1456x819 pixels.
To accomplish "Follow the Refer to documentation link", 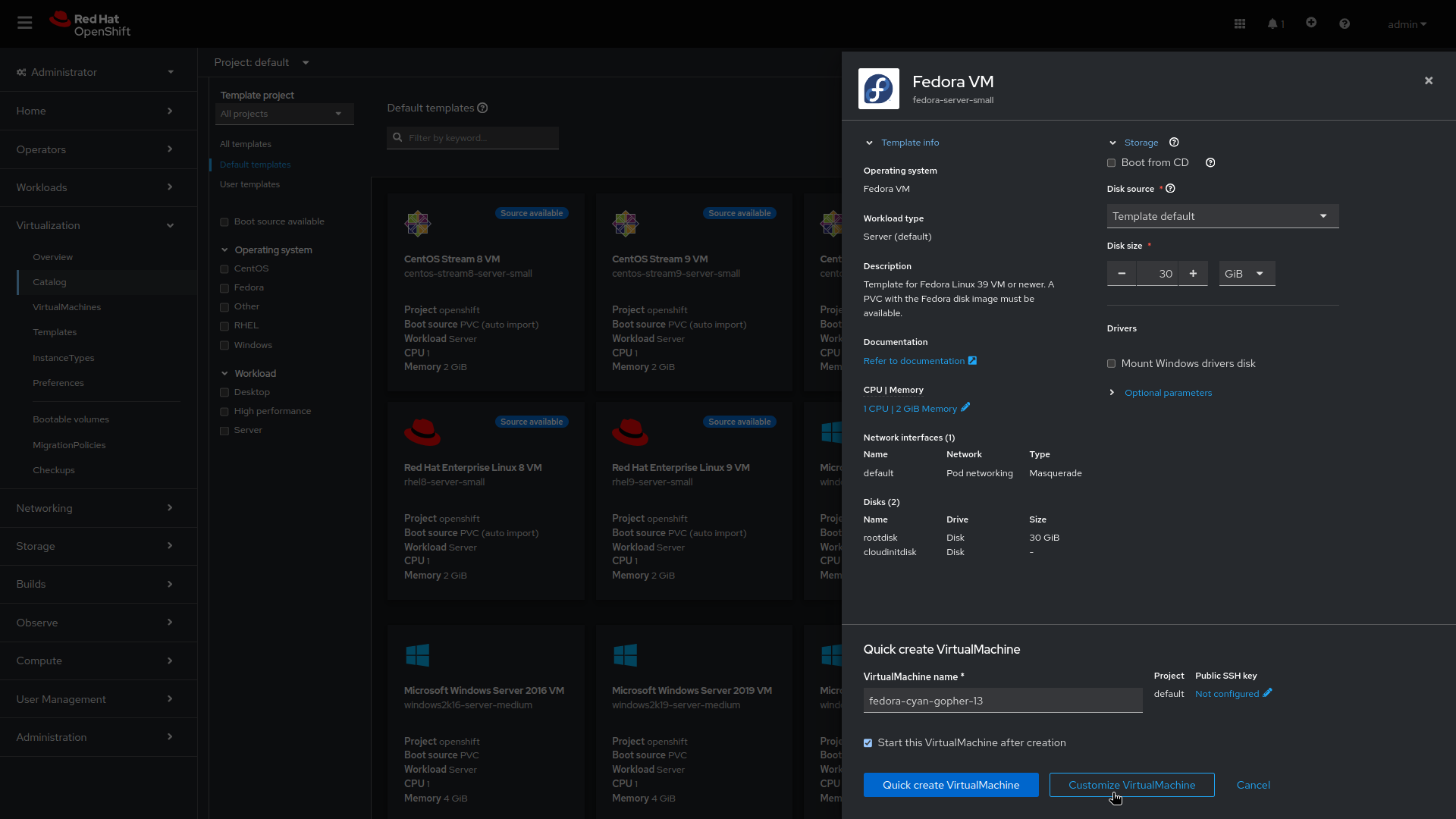I will click(915, 360).
